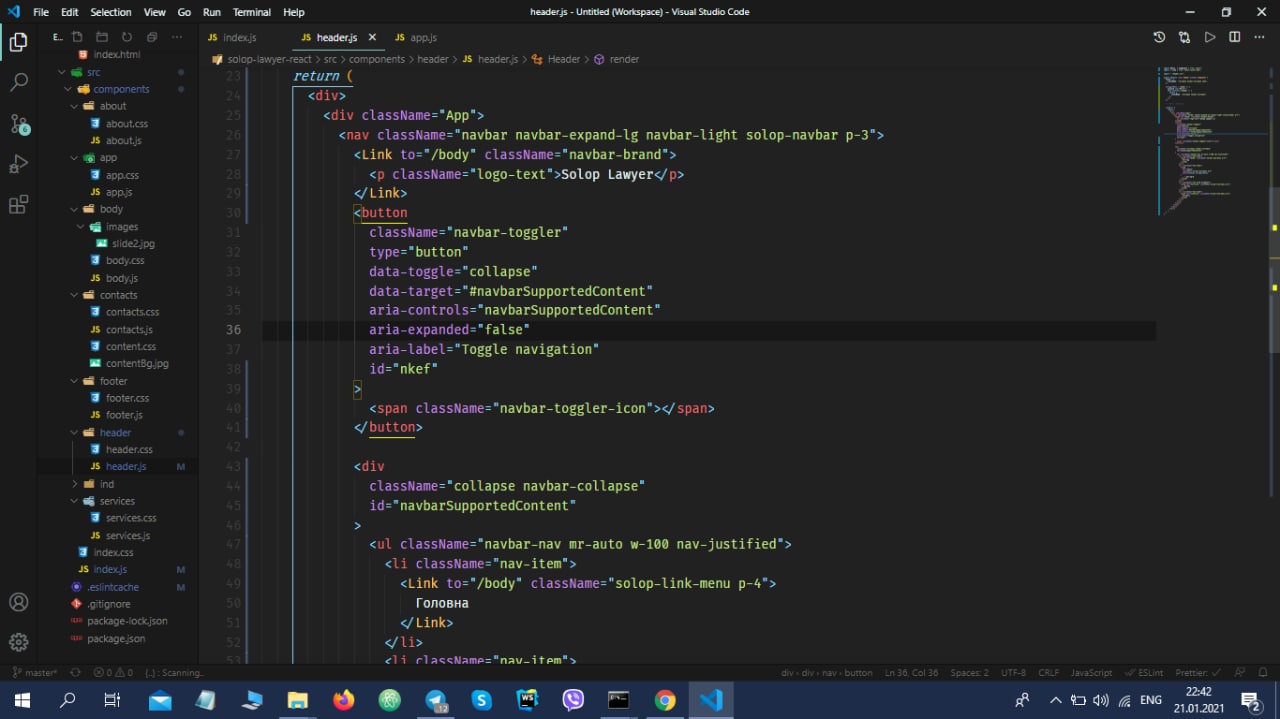Open the Terminal menu

[251, 12]
